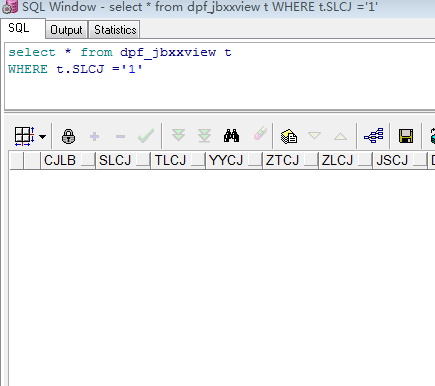Click the export query results icon

tap(289, 136)
